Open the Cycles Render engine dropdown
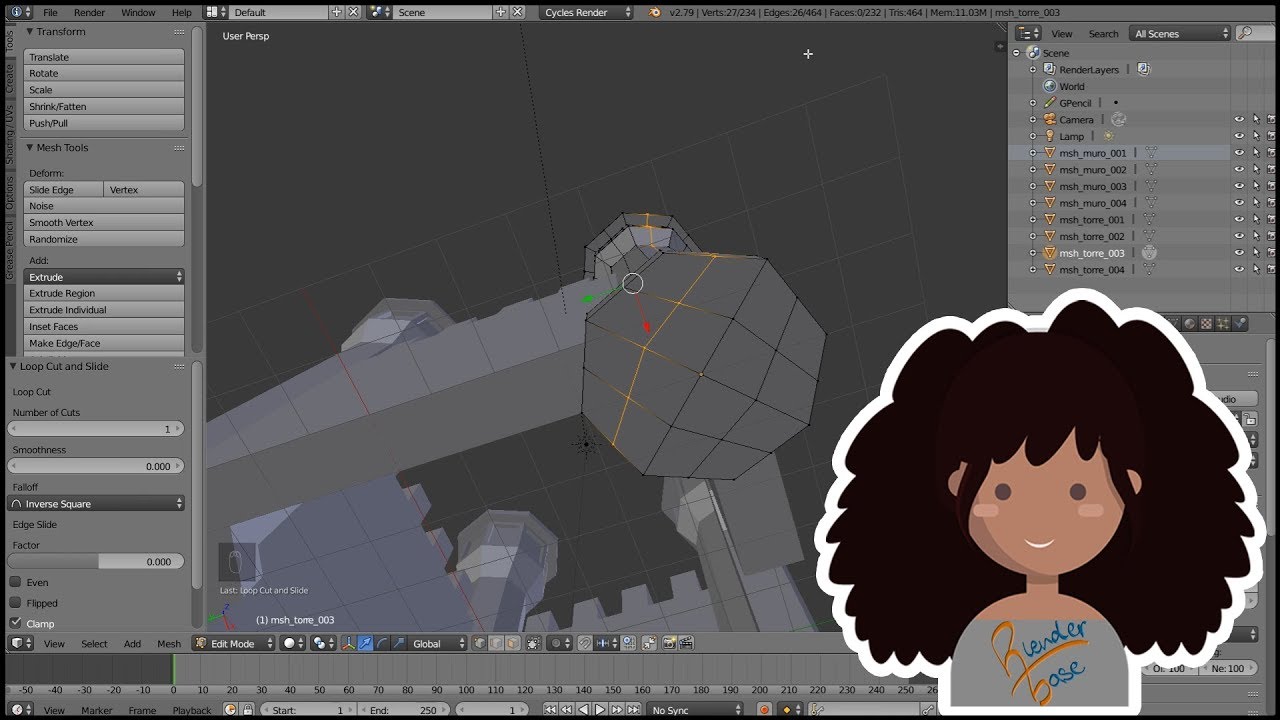The height and width of the screenshot is (720, 1280). pos(588,12)
